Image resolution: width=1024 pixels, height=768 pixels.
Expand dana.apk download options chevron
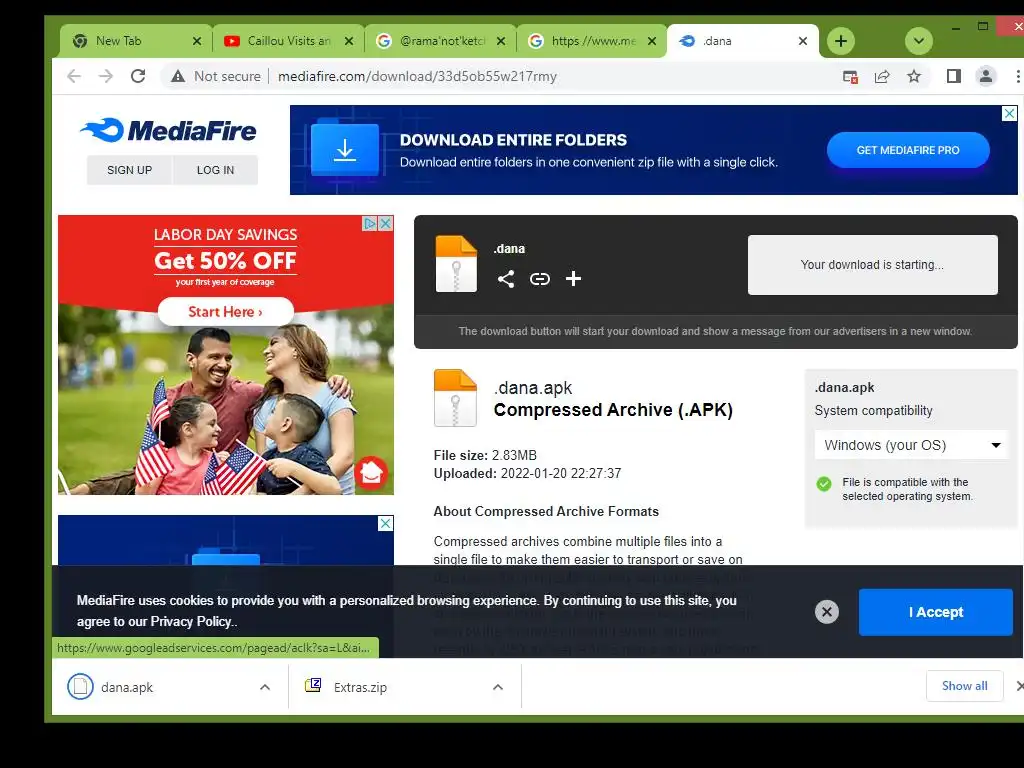click(264, 687)
